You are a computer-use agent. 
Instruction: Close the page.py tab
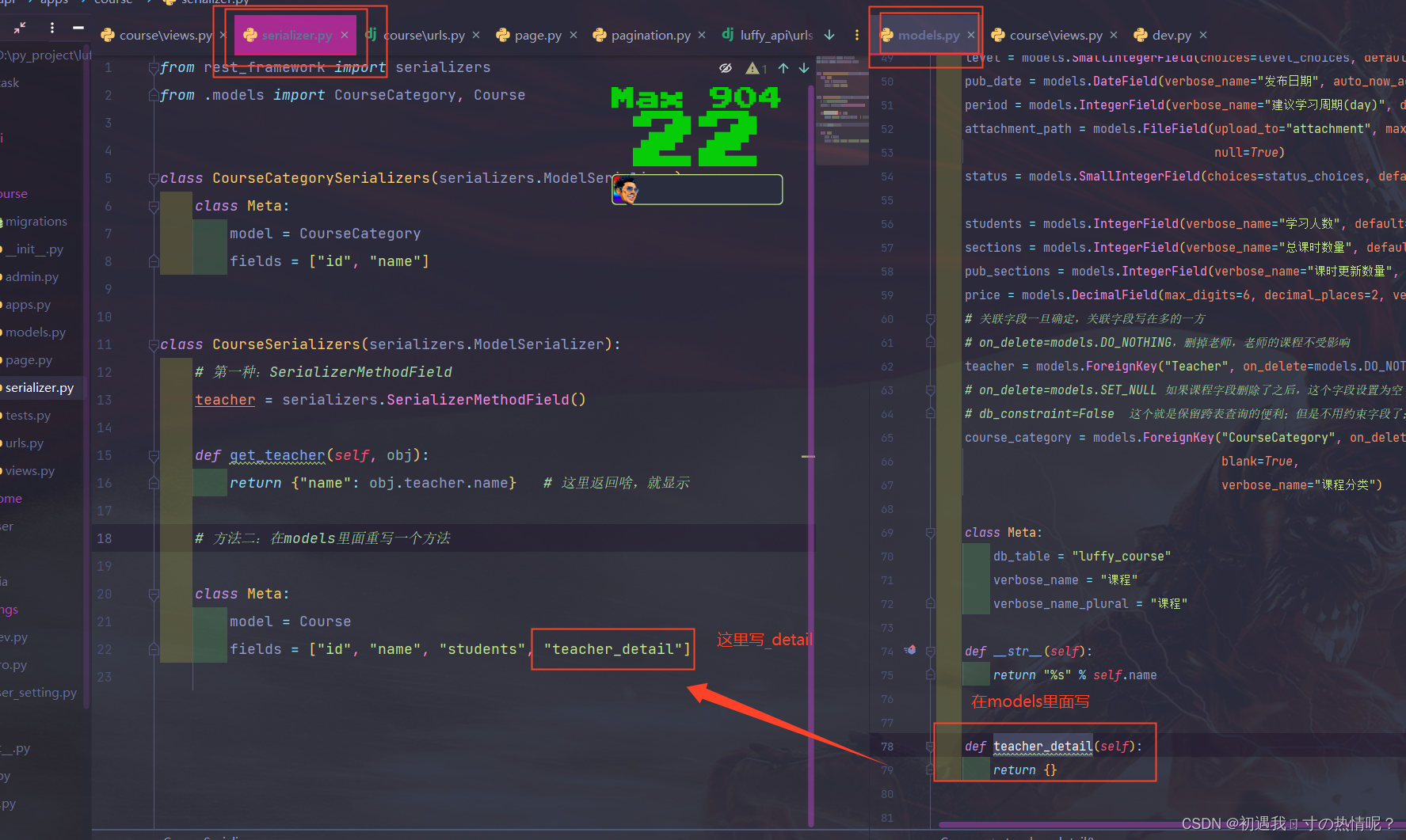(x=573, y=35)
